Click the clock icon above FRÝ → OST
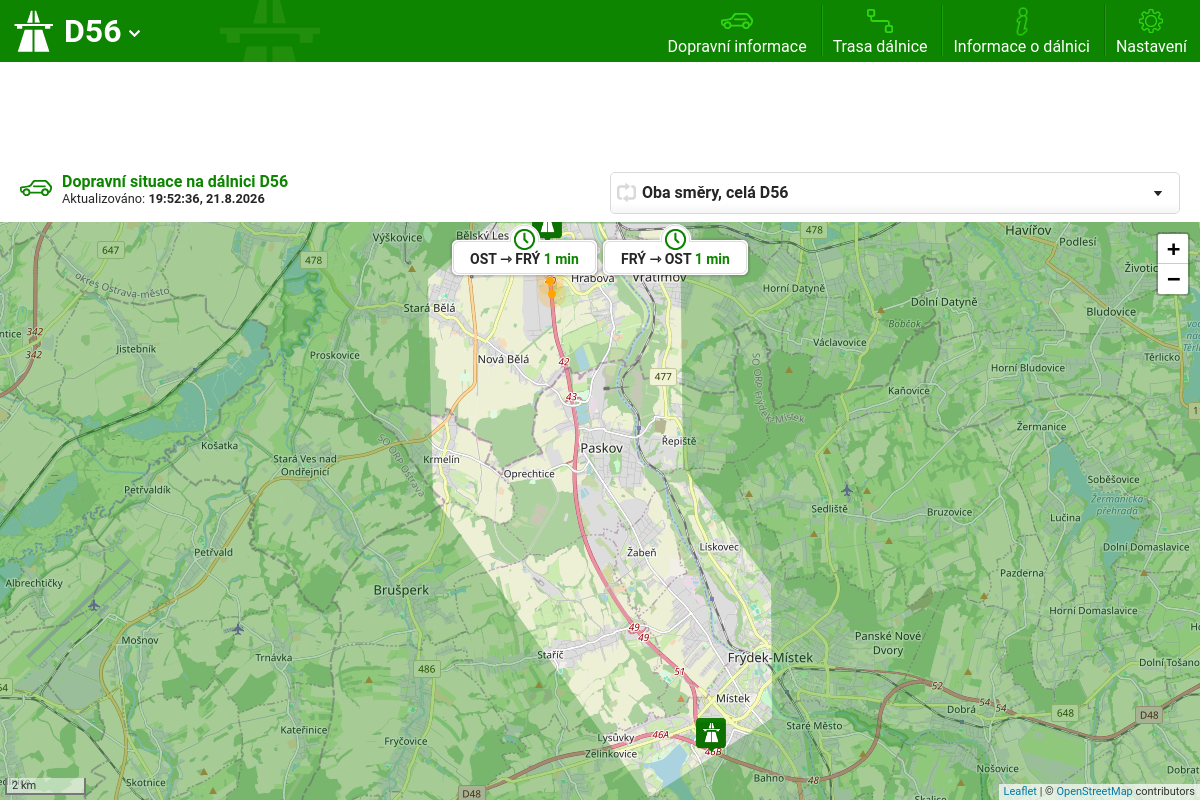The height and width of the screenshot is (800, 1200). coord(675,239)
